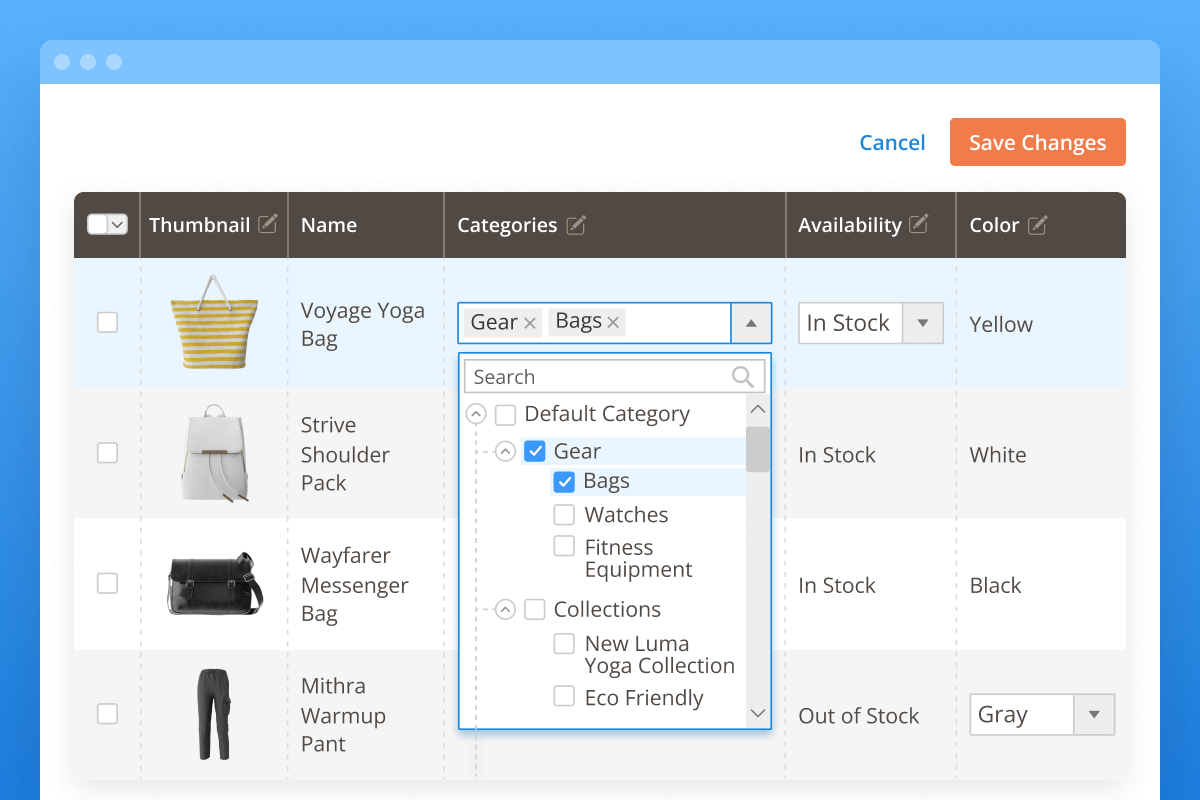Click the magnifier icon in the search box
The width and height of the screenshot is (1200, 800).
(x=742, y=376)
